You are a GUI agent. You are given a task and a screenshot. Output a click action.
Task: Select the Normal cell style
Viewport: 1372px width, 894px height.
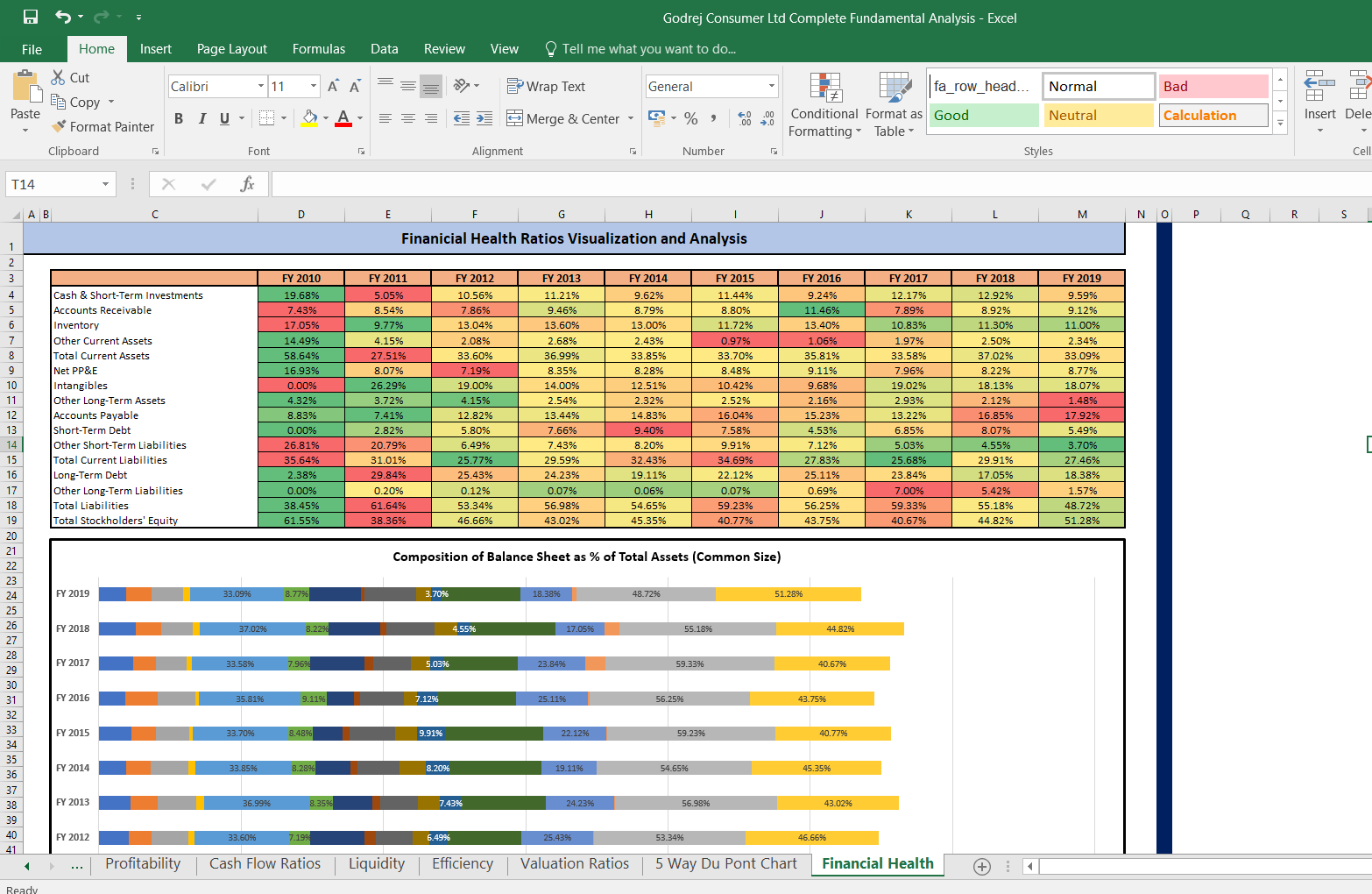(x=1099, y=86)
